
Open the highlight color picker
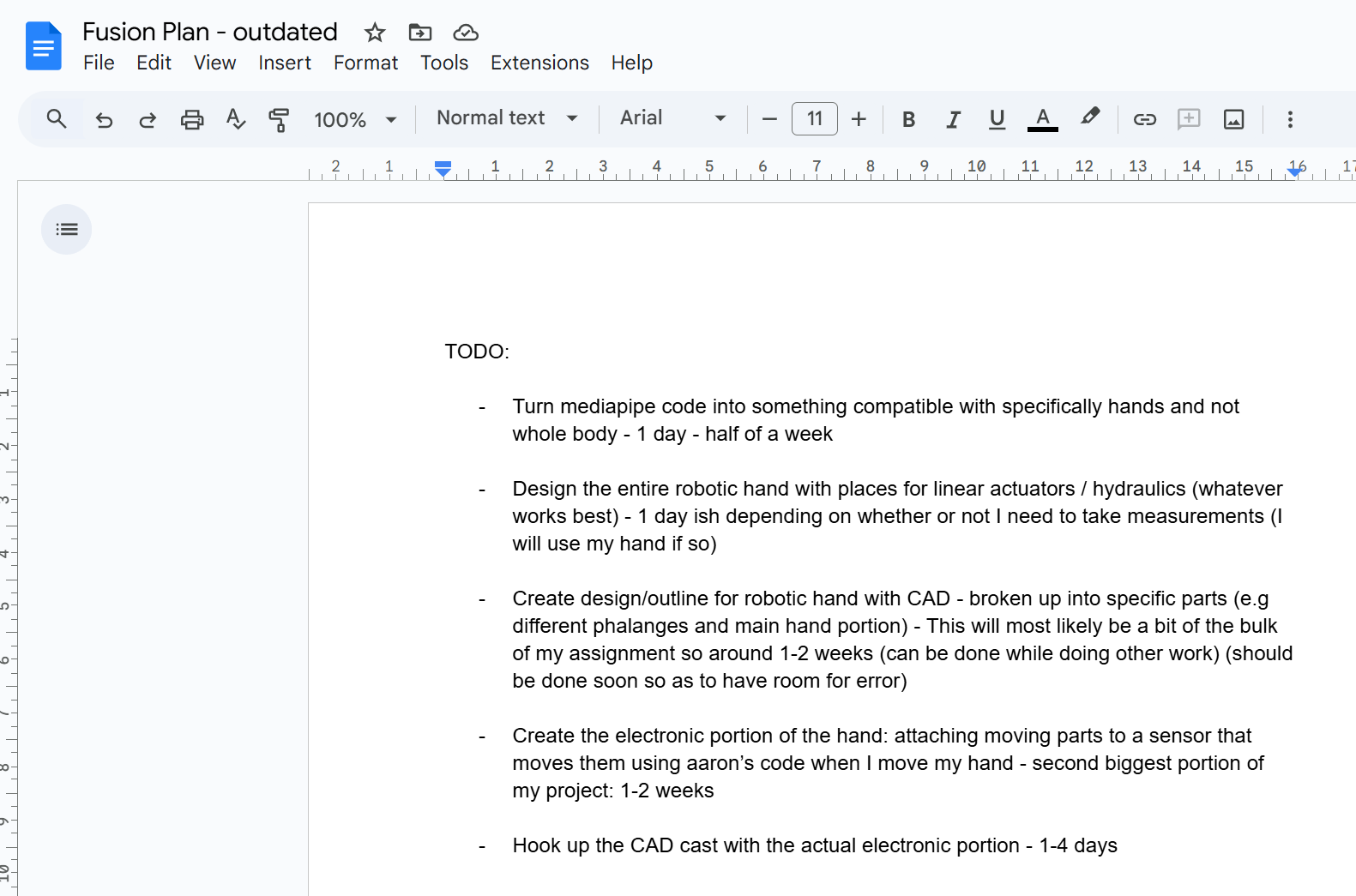pyautogui.click(x=1090, y=117)
